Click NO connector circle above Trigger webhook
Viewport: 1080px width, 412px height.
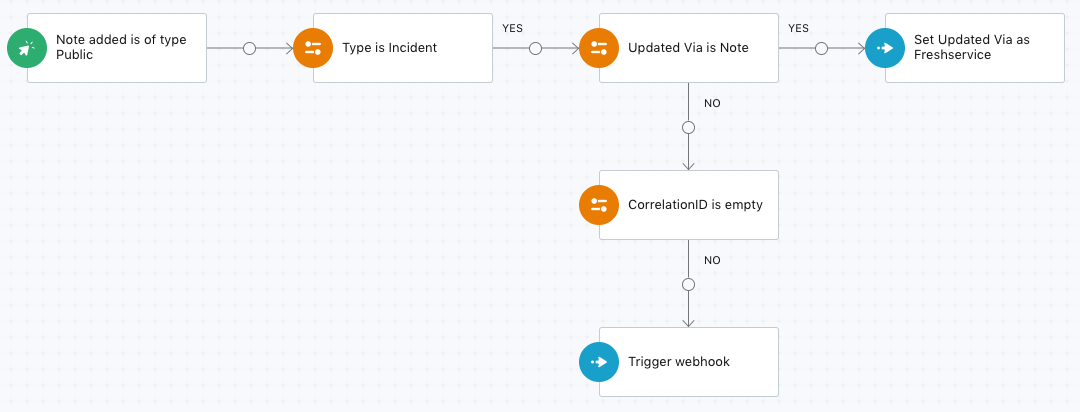point(688,285)
